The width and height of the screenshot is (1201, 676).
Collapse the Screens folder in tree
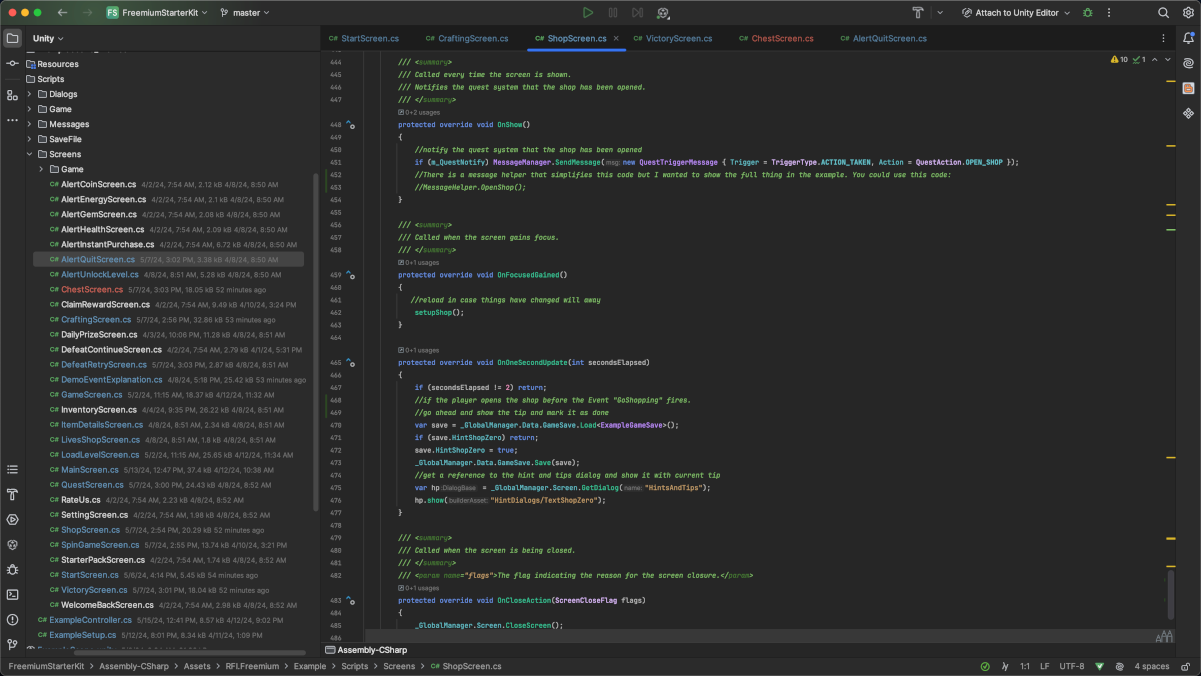[x=30, y=154]
